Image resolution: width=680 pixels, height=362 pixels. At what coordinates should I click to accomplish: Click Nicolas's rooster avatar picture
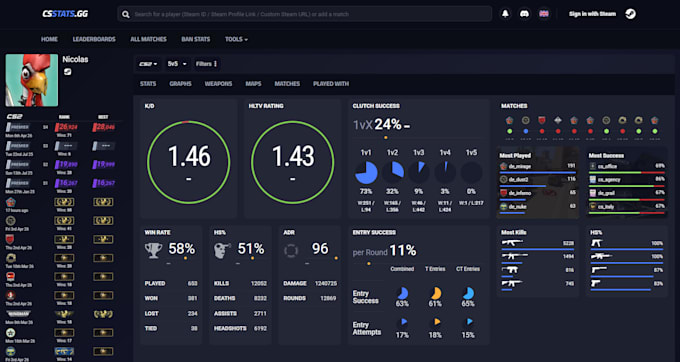click(x=32, y=80)
